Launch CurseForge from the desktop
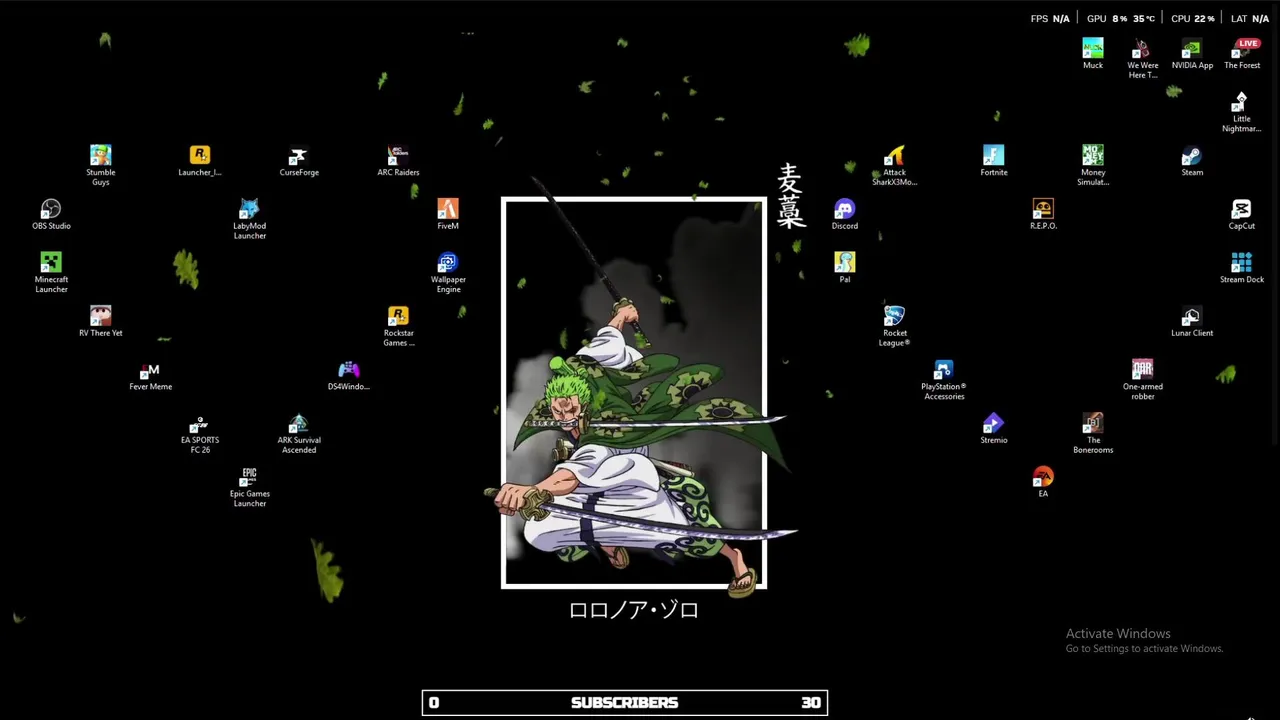1280x720 pixels. (299, 160)
